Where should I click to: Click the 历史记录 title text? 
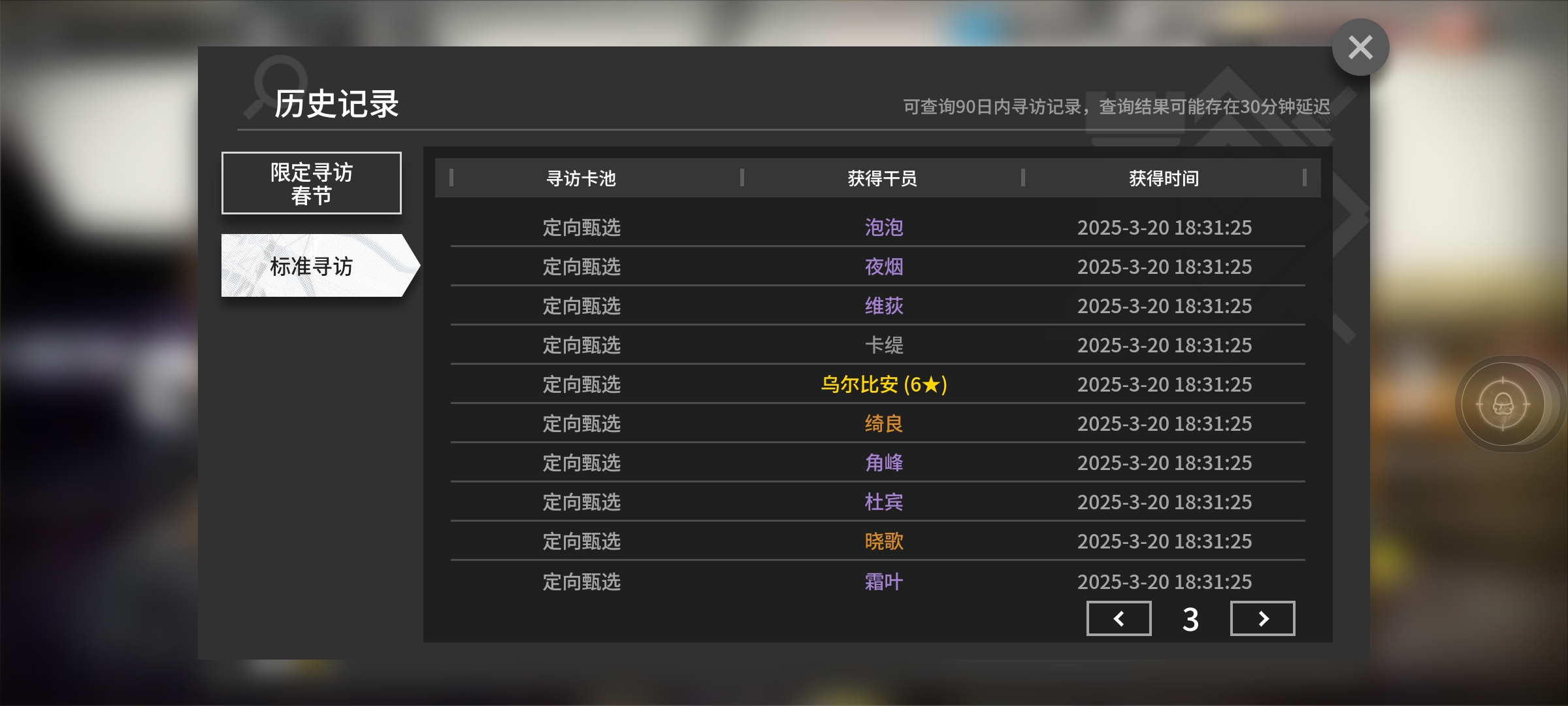pyautogui.click(x=336, y=104)
